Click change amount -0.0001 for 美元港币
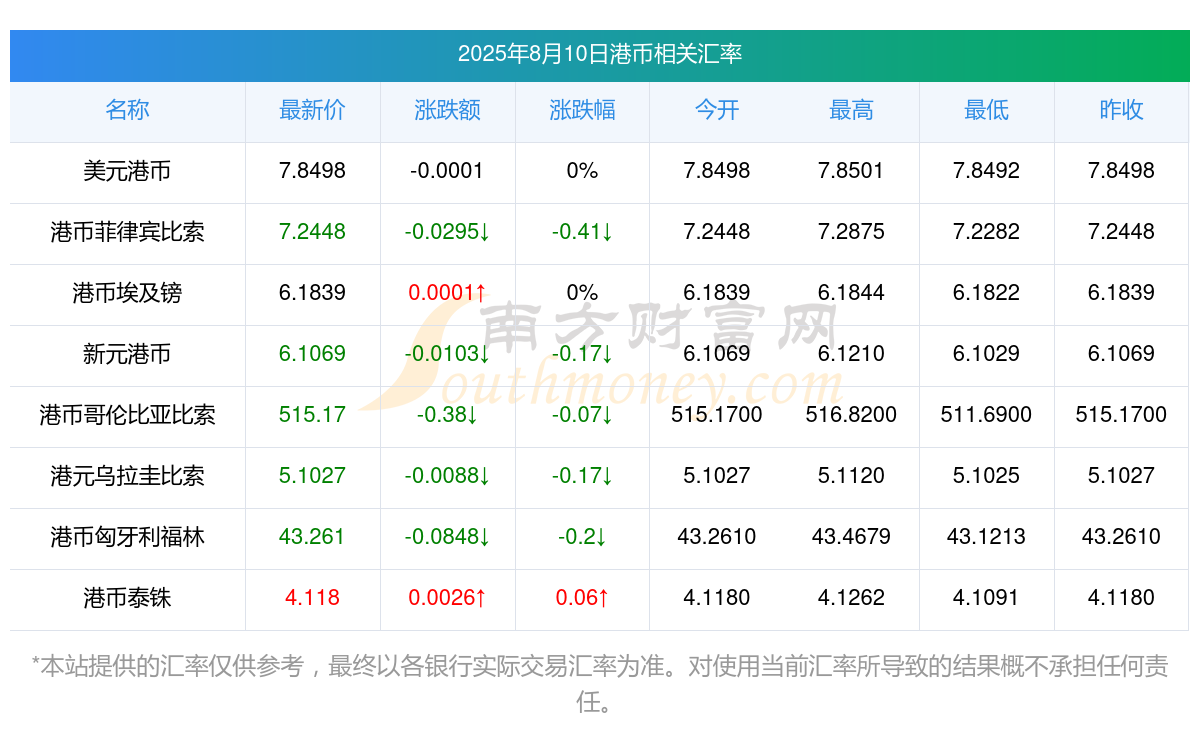The height and width of the screenshot is (733, 1200). (x=447, y=171)
